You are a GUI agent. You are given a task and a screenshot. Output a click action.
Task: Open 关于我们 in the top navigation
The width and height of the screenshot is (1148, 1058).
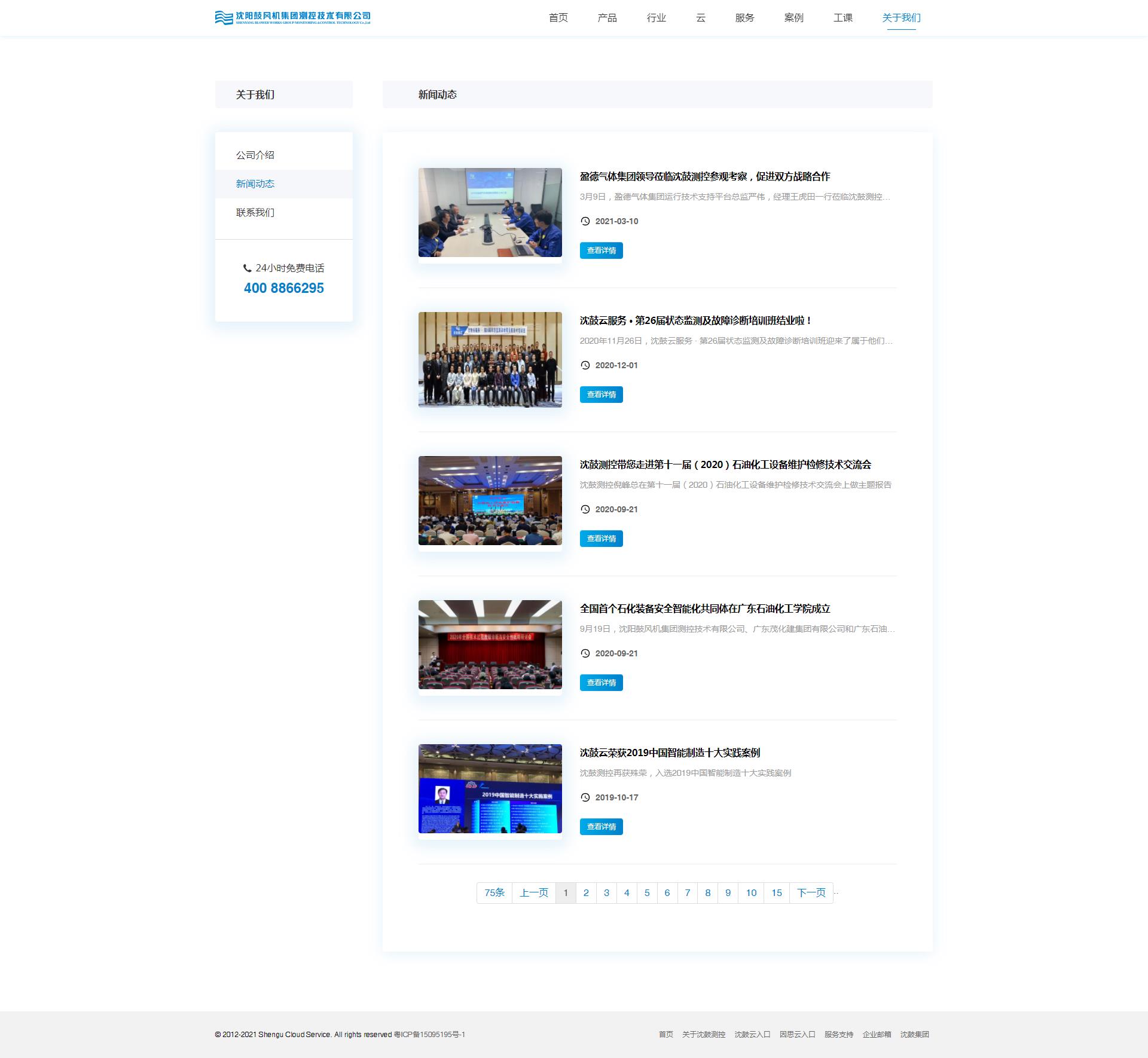click(902, 18)
